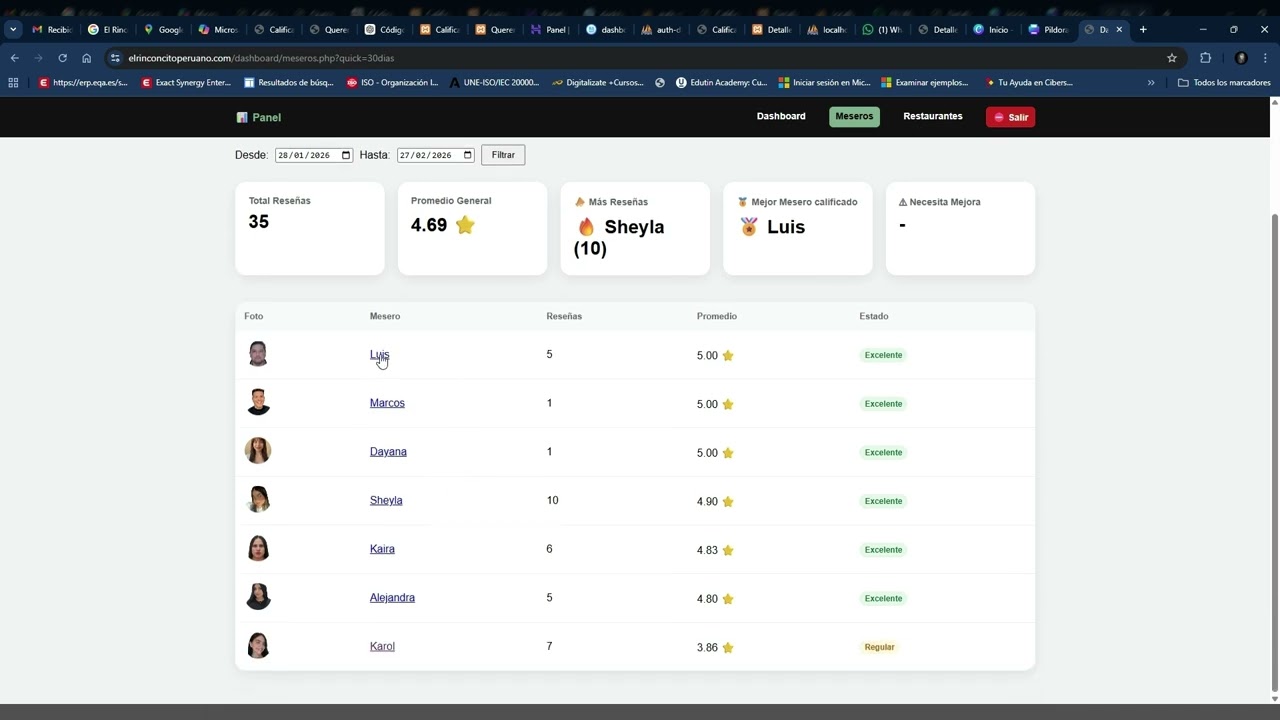Viewport: 1280px width, 720px height.
Task: Open a new browser tab
Action: point(1143,30)
